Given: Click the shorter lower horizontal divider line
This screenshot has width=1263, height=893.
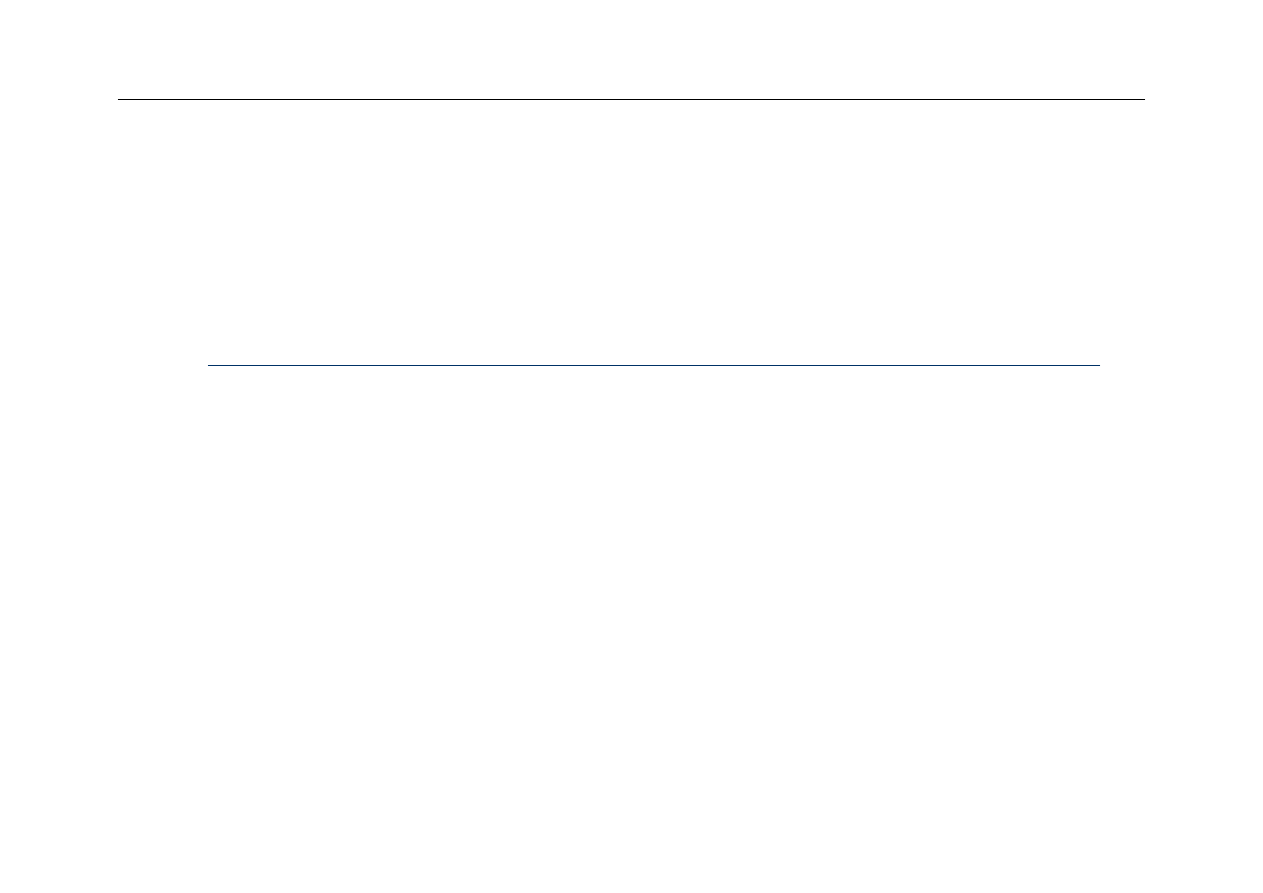Looking at the screenshot, I should click(653, 365).
